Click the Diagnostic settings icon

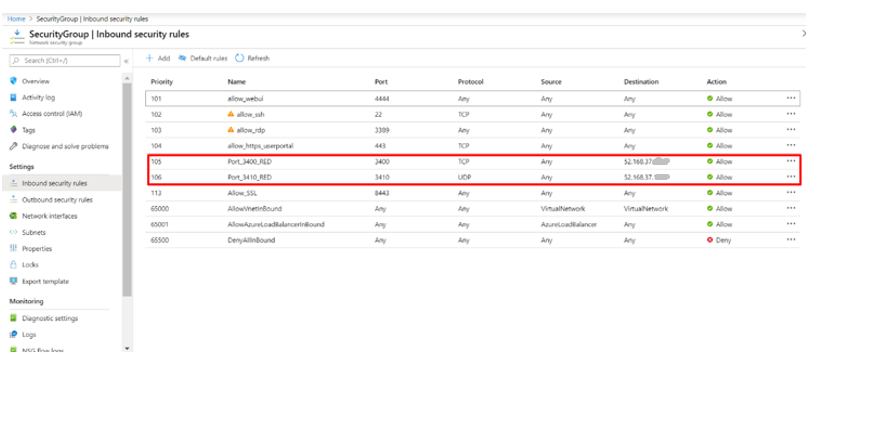point(13,318)
